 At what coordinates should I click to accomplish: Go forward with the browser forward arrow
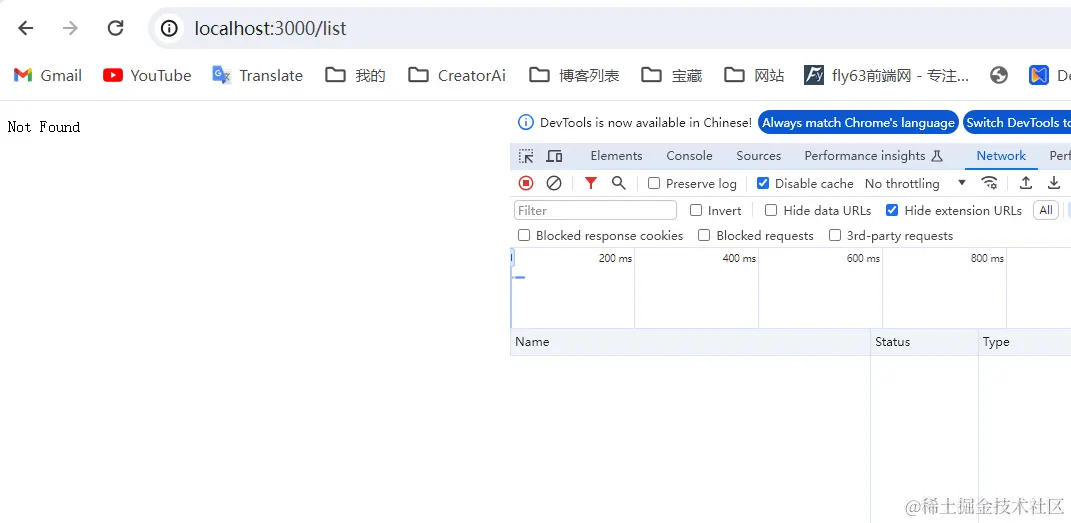coord(70,28)
